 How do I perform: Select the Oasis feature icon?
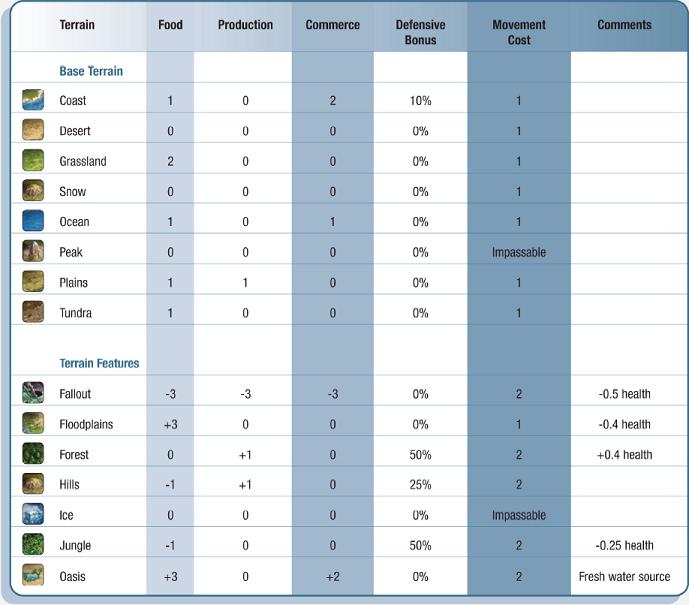33,576
